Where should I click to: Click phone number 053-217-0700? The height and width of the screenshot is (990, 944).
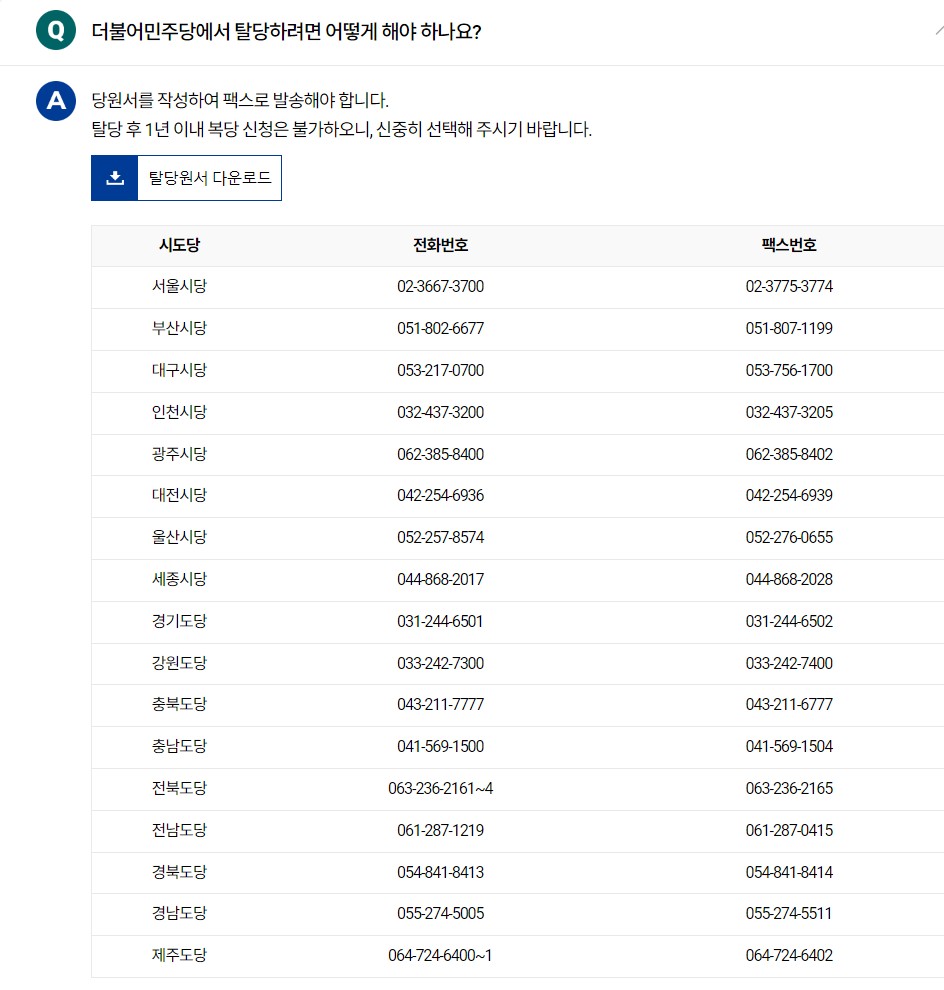pyautogui.click(x=440, y=370)
